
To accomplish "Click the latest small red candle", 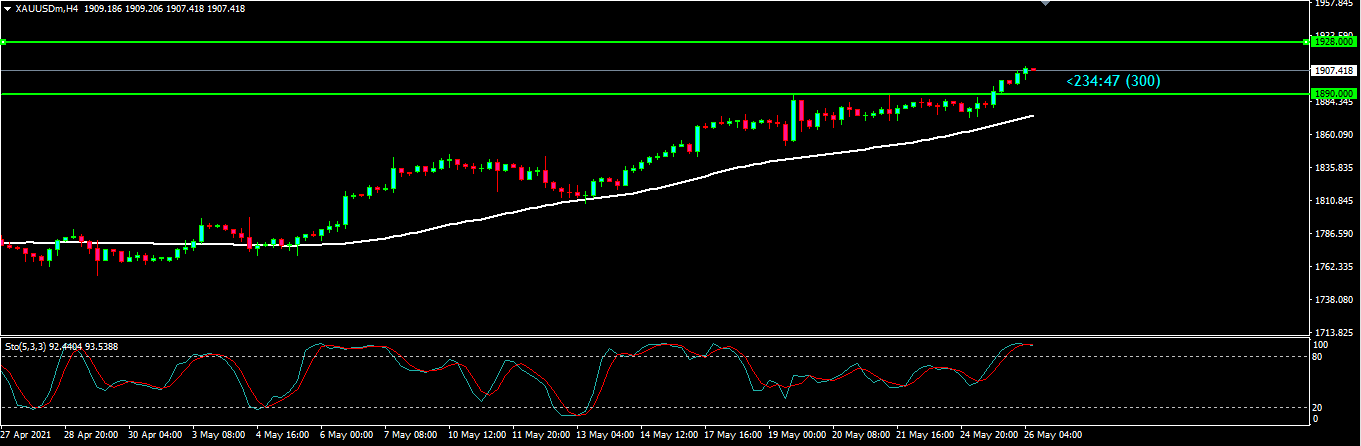I will coord(1033,69).
